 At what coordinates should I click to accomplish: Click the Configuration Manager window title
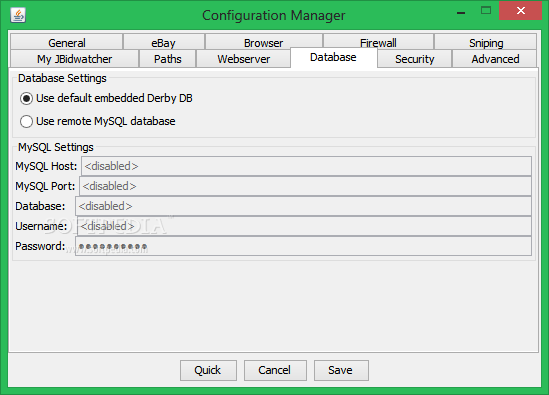click(x=274, y=15)
